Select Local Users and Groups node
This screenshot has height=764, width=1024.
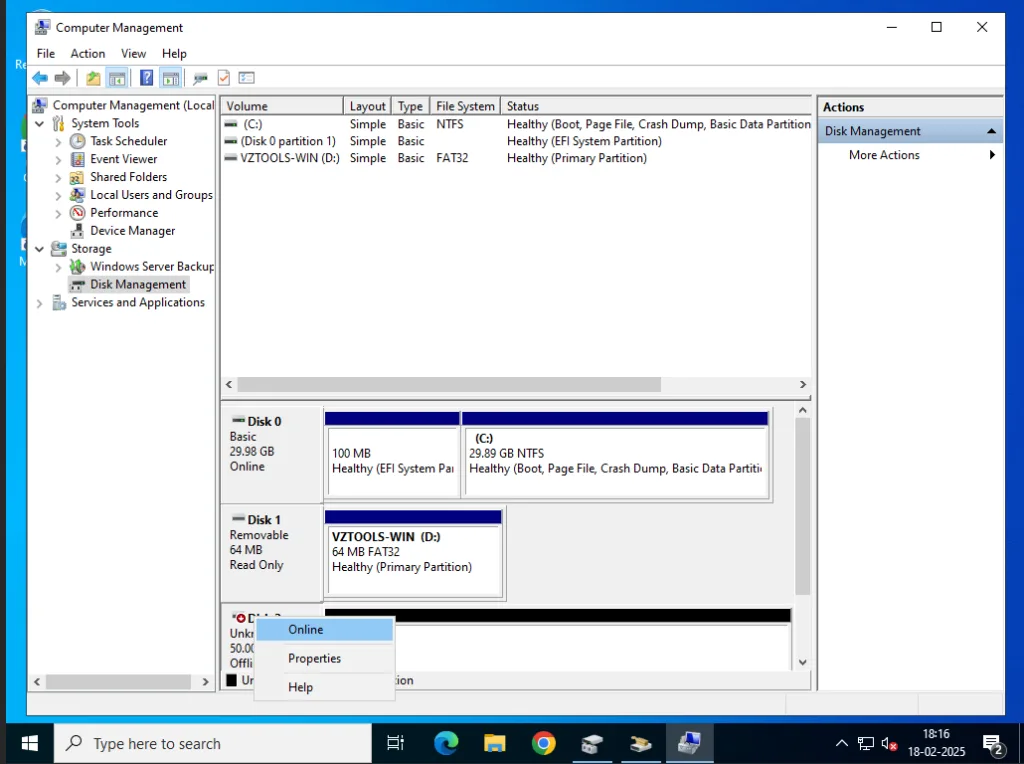tap(152, 195)
